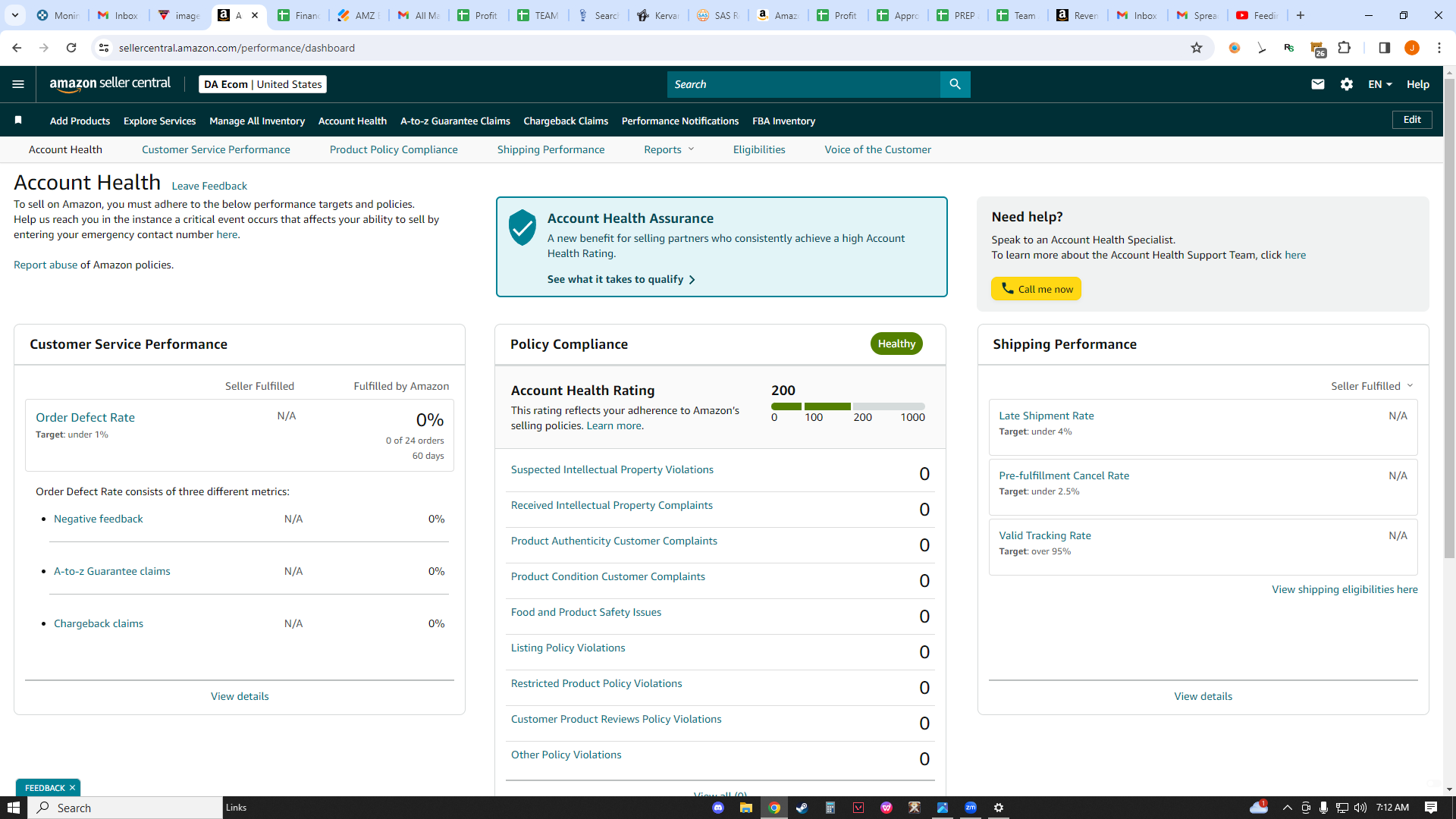
Task: Click the browser address bar URL
Action: tap(237, 48)
